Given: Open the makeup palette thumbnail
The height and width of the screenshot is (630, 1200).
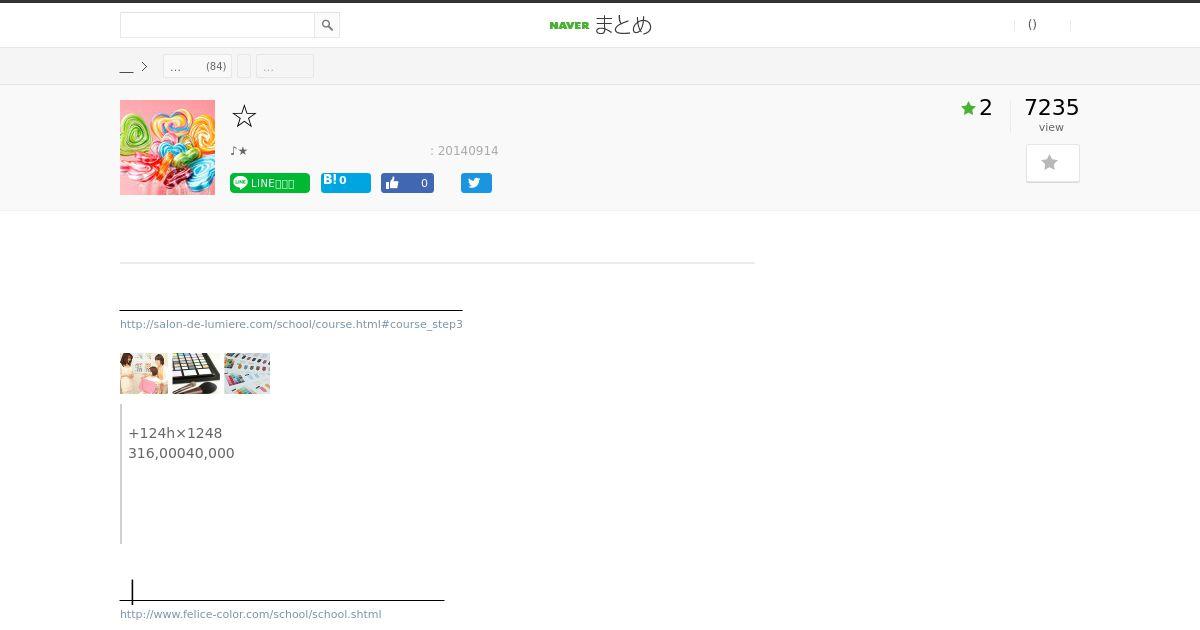Looking at the screenshot, I should click(x=196, y=373).
